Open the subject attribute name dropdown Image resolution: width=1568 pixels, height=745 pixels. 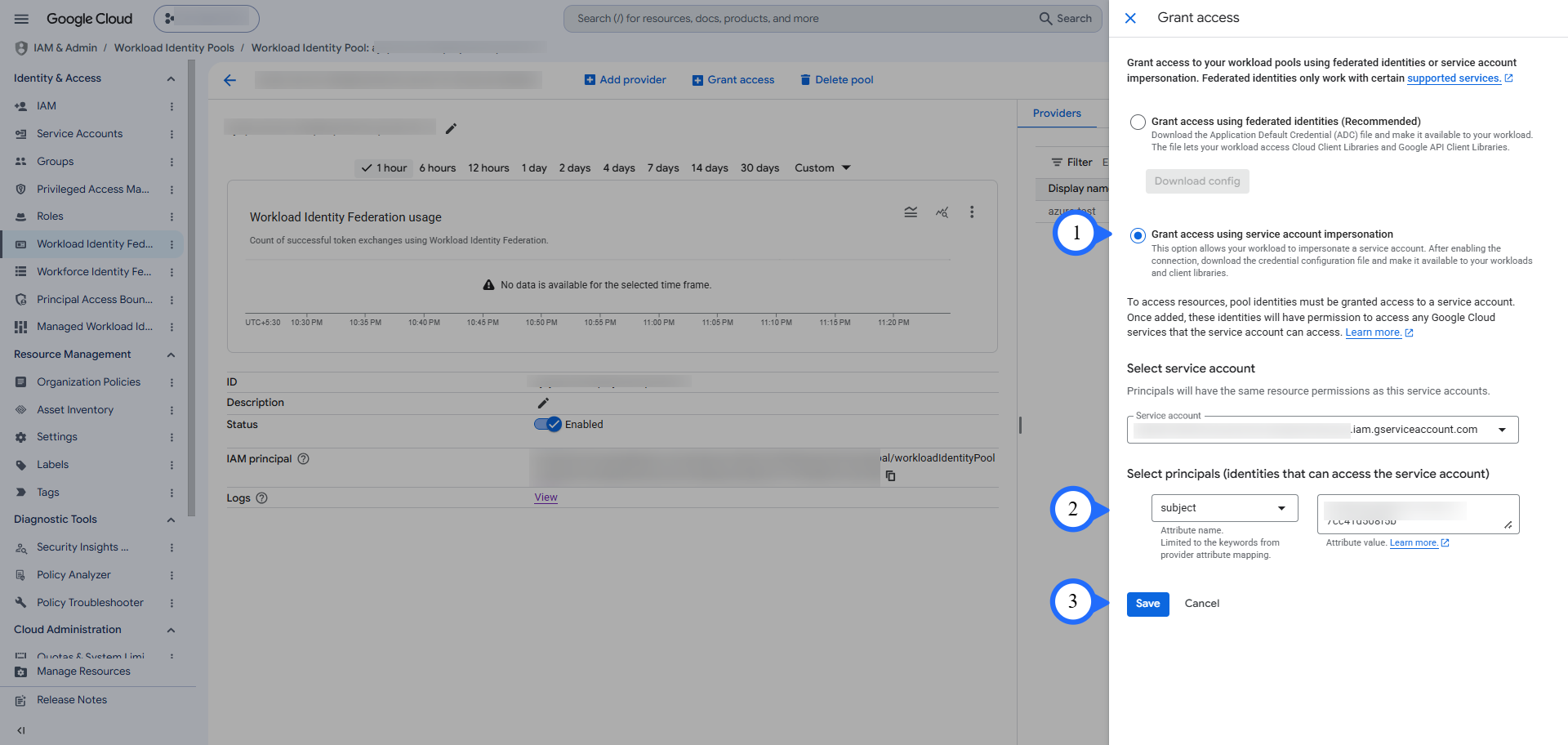click(1224, 508)
